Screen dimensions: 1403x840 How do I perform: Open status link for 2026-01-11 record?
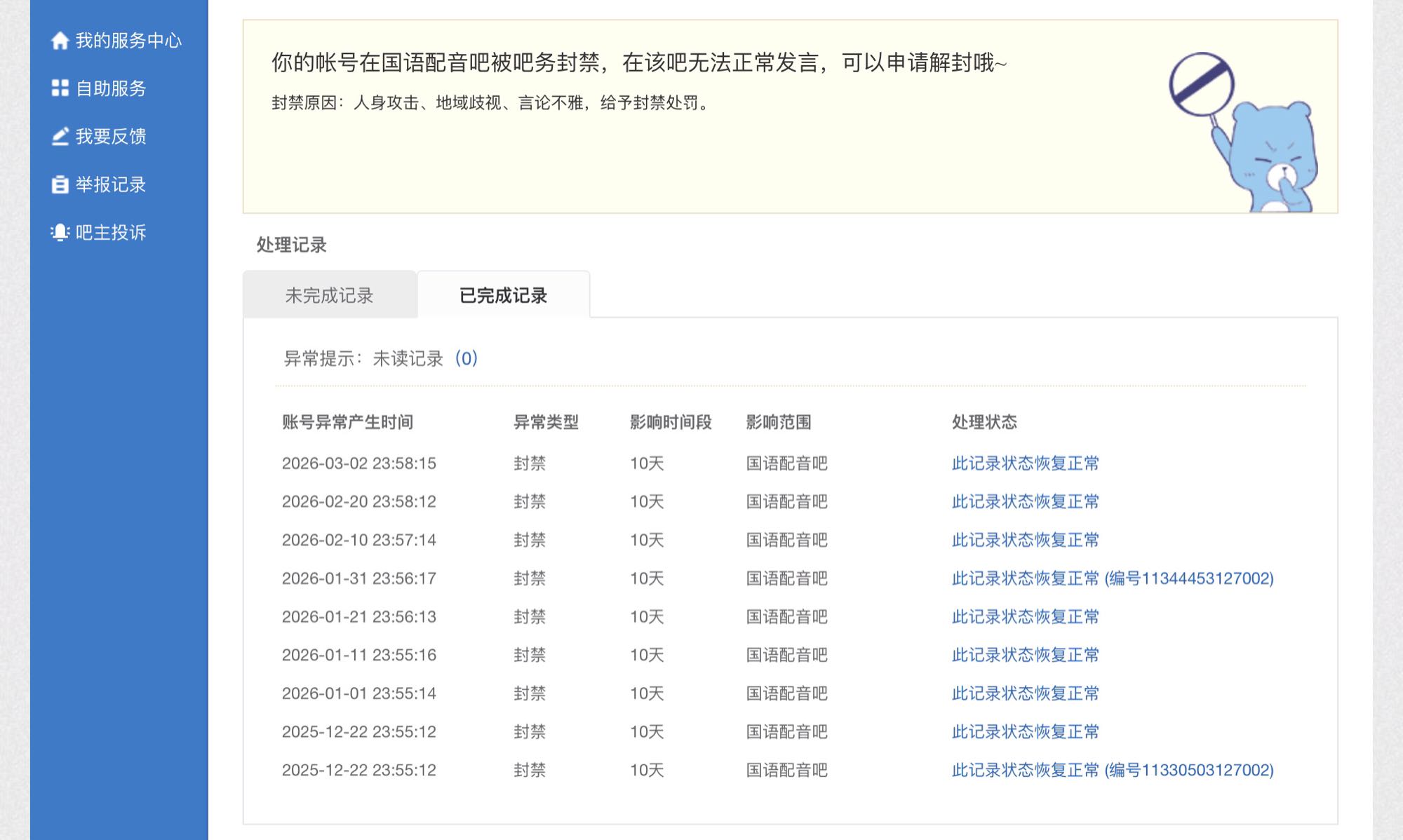(1025, 655)
